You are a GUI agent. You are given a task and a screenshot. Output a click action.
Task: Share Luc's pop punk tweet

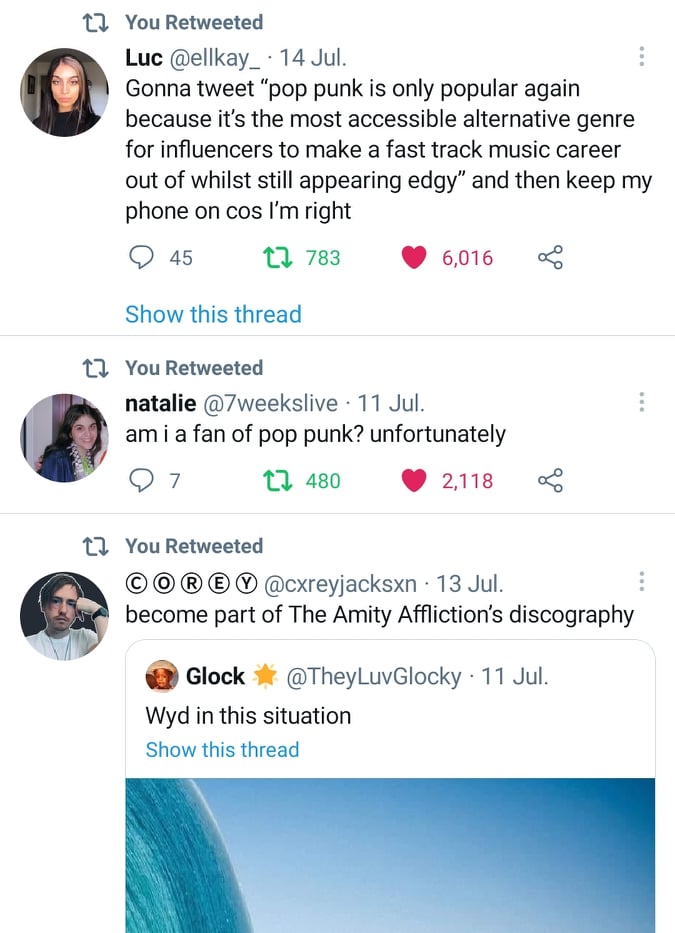[551, 258]
